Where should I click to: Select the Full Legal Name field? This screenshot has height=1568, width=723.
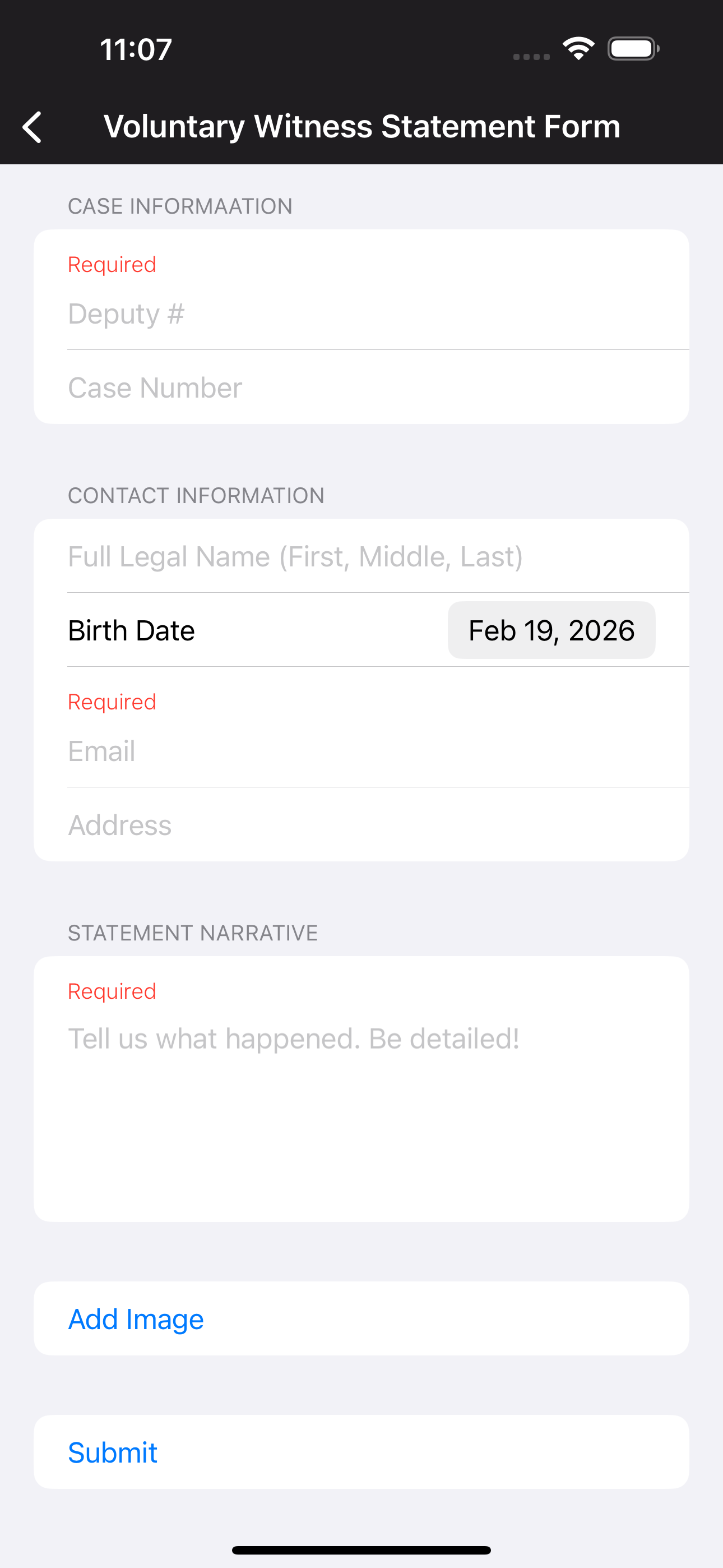click(x=361, y=556)
